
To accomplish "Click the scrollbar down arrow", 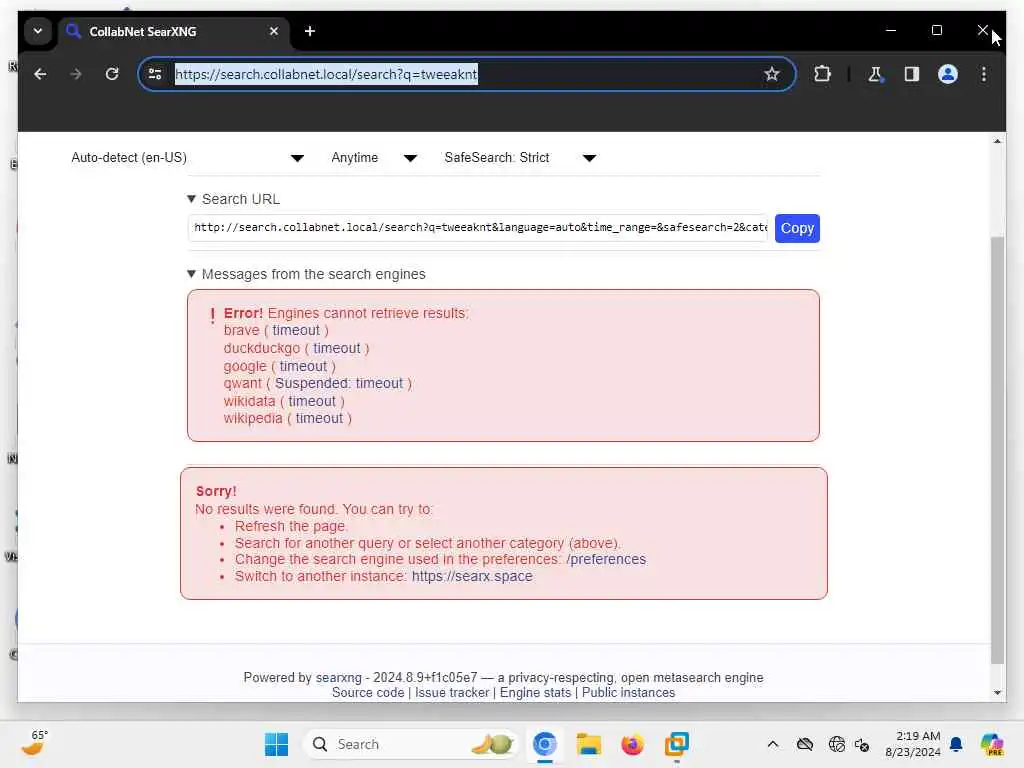I will 997,692.
